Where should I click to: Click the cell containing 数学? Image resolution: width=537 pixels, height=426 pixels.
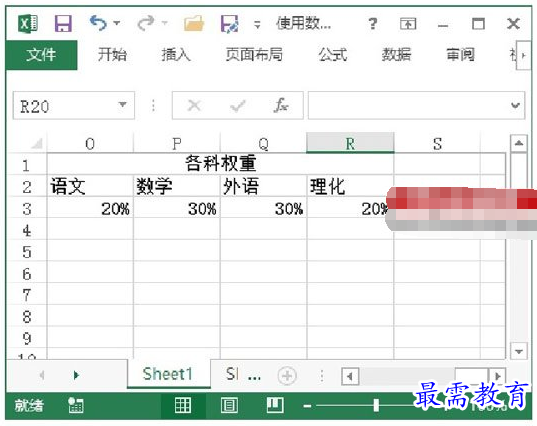coord(177,186)
